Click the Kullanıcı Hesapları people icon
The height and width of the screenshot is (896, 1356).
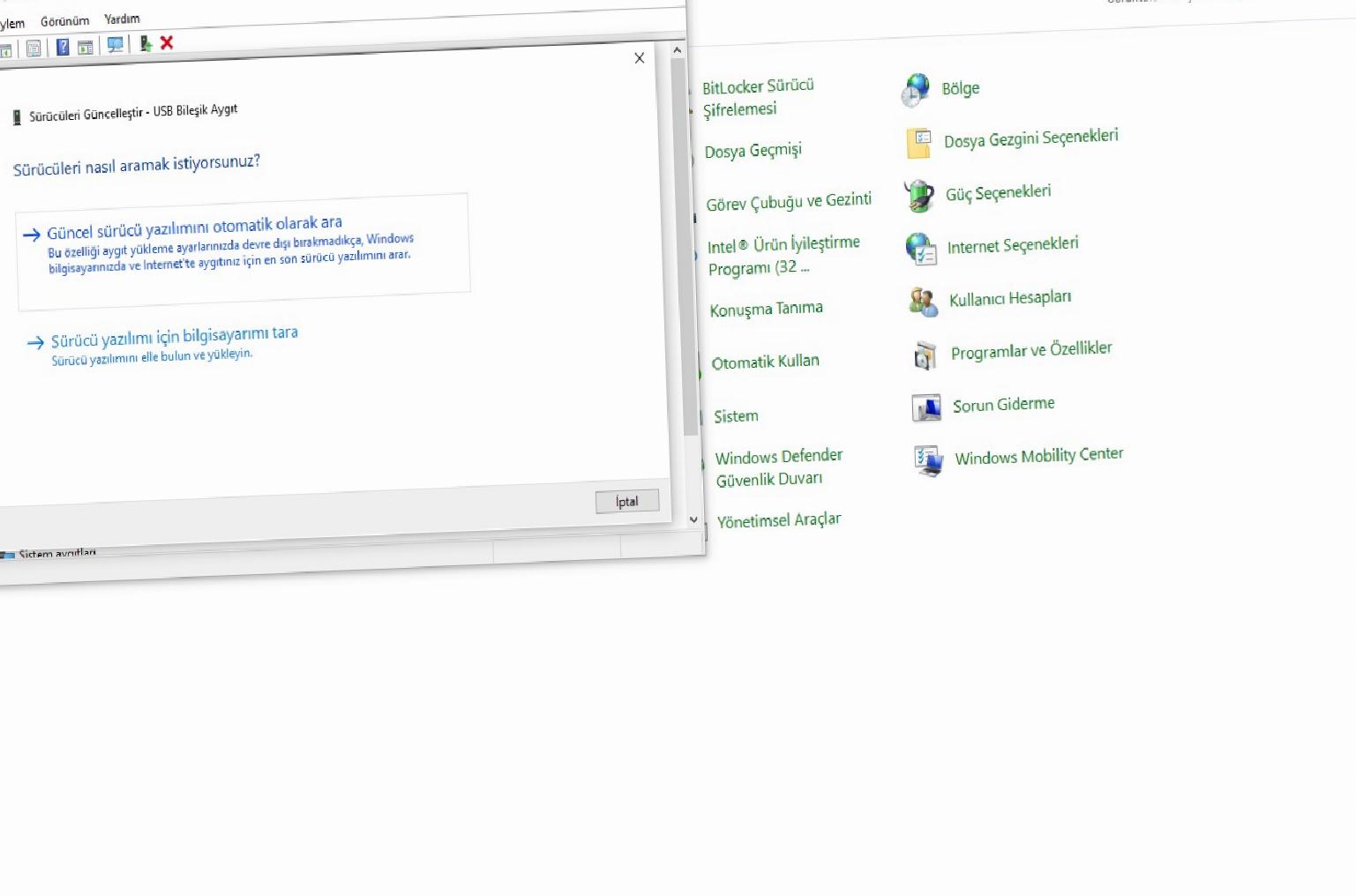pos(924,302)
